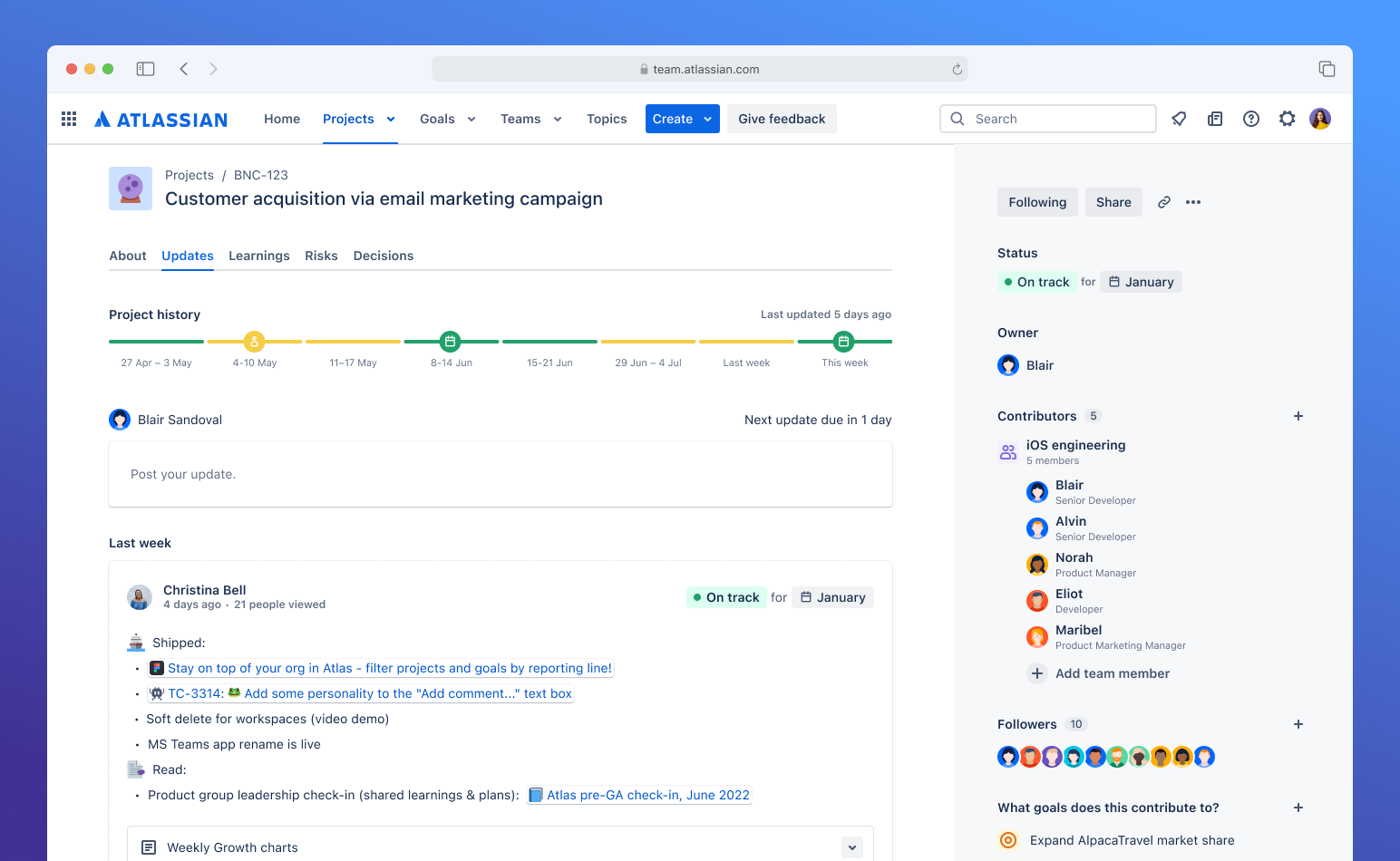
Task: Open the app switcher grid icon
Action: point(69,119)
